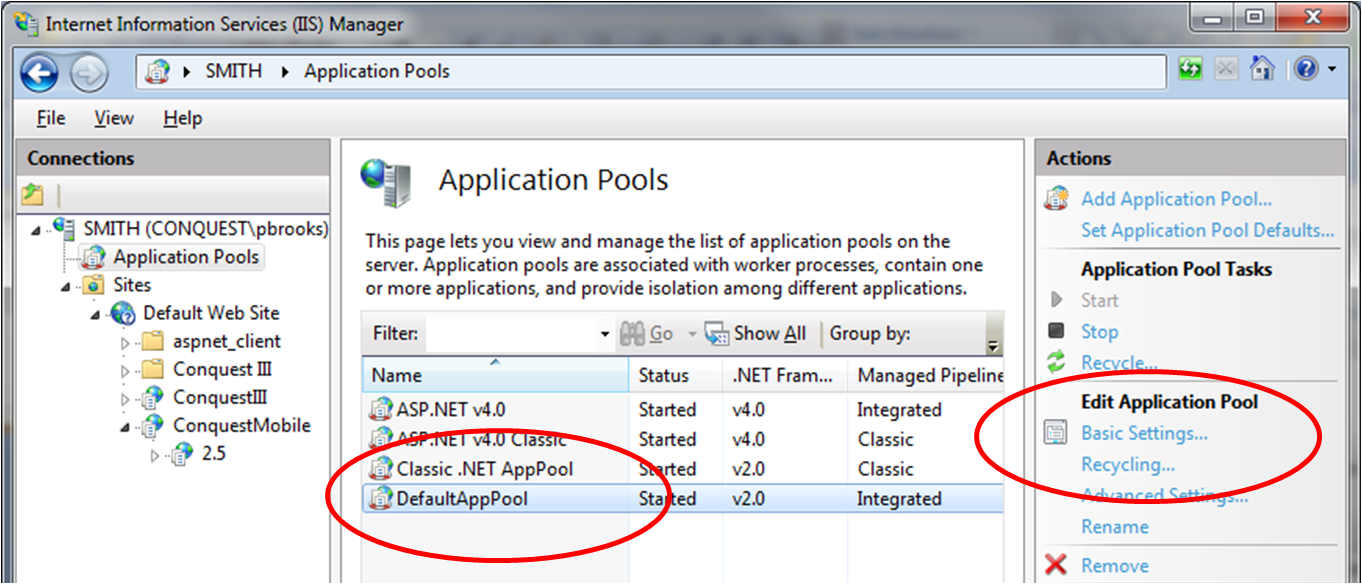Open the File menu
The height and width of the screenshot is (584, 1362).
[51, 118]
